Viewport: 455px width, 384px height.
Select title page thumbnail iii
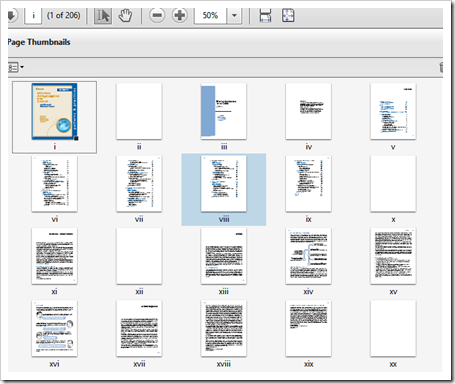(x=224, y=111)
